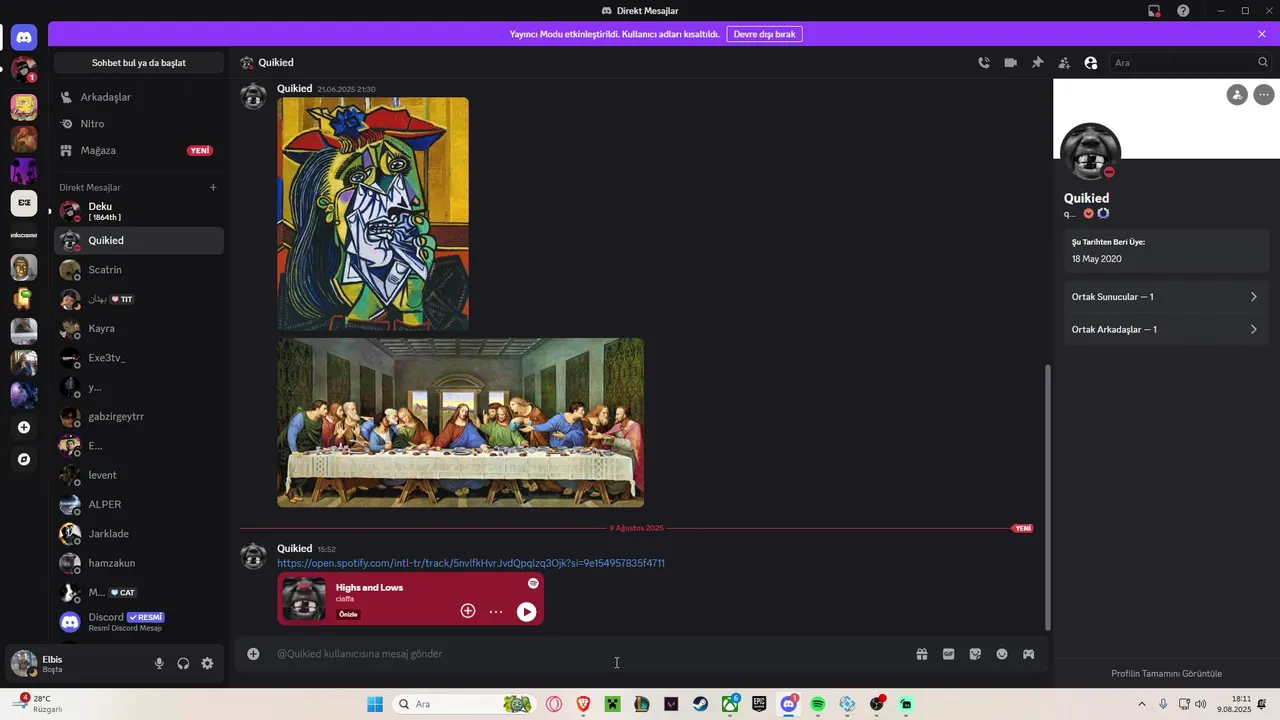Open Windows Start menu

(x=375, y=704)
